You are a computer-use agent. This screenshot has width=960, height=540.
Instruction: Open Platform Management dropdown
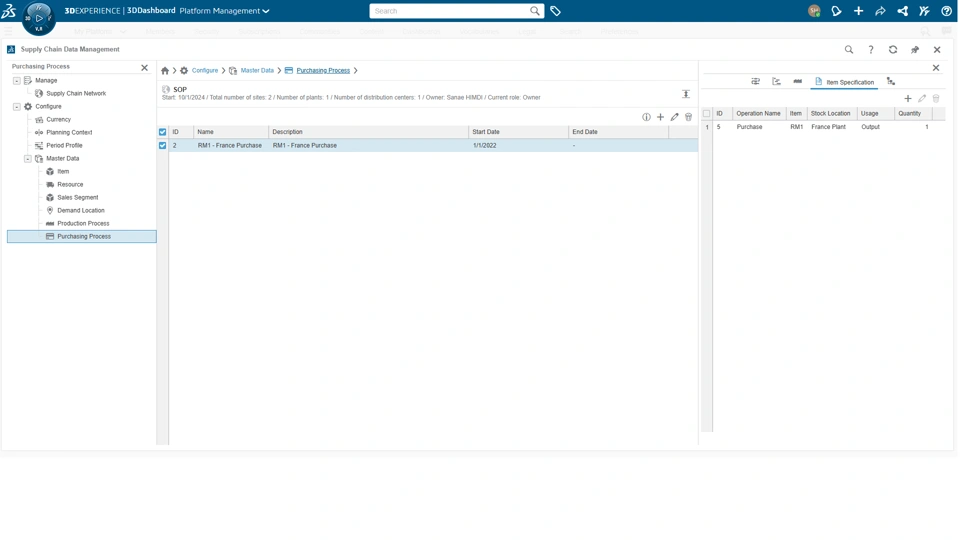point(224,11)
